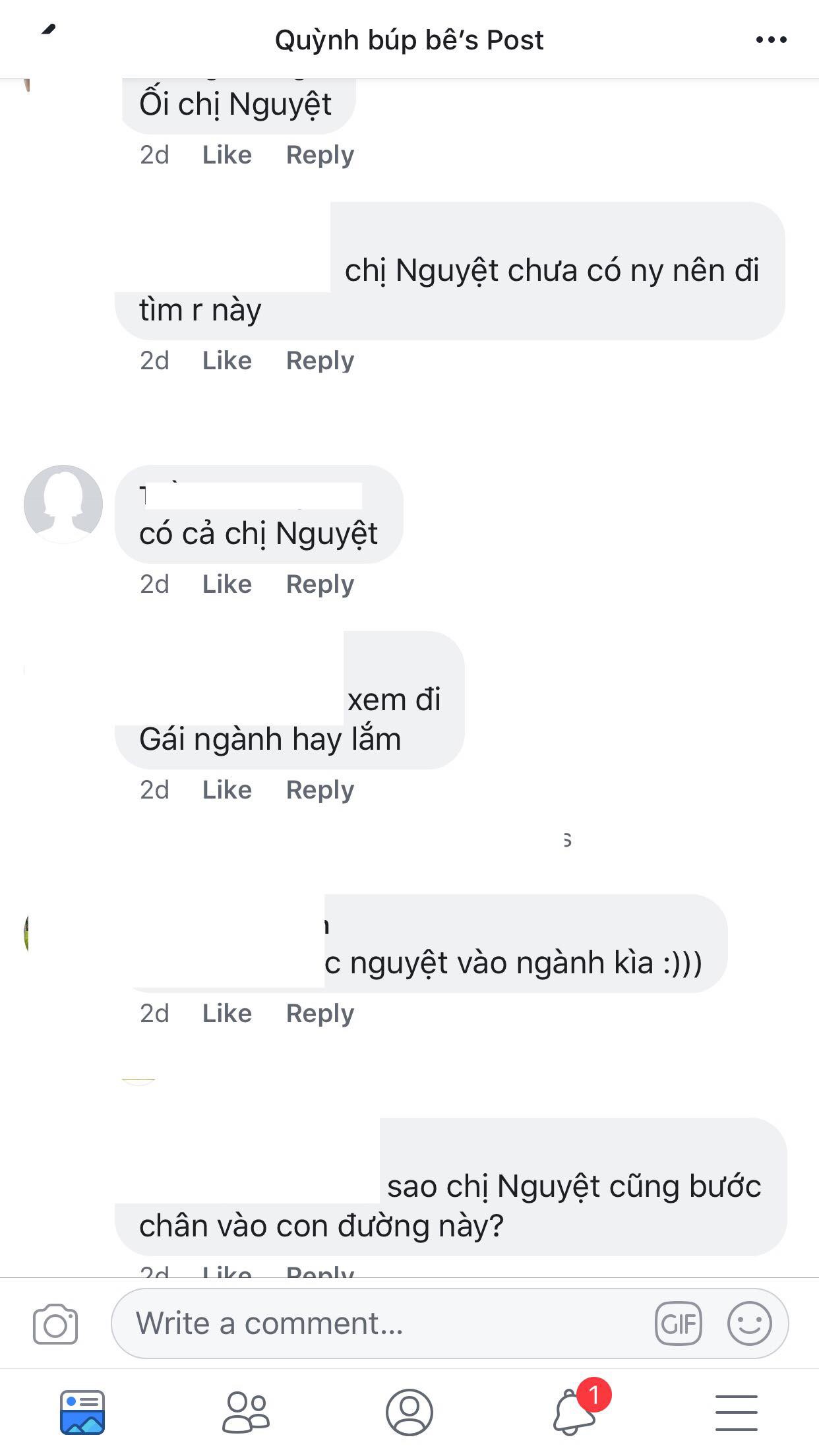Image resolution: width=819 pixels, height=1456 pixels.
Task: Open the hamburger menu tab
Action: (737, 1412)
